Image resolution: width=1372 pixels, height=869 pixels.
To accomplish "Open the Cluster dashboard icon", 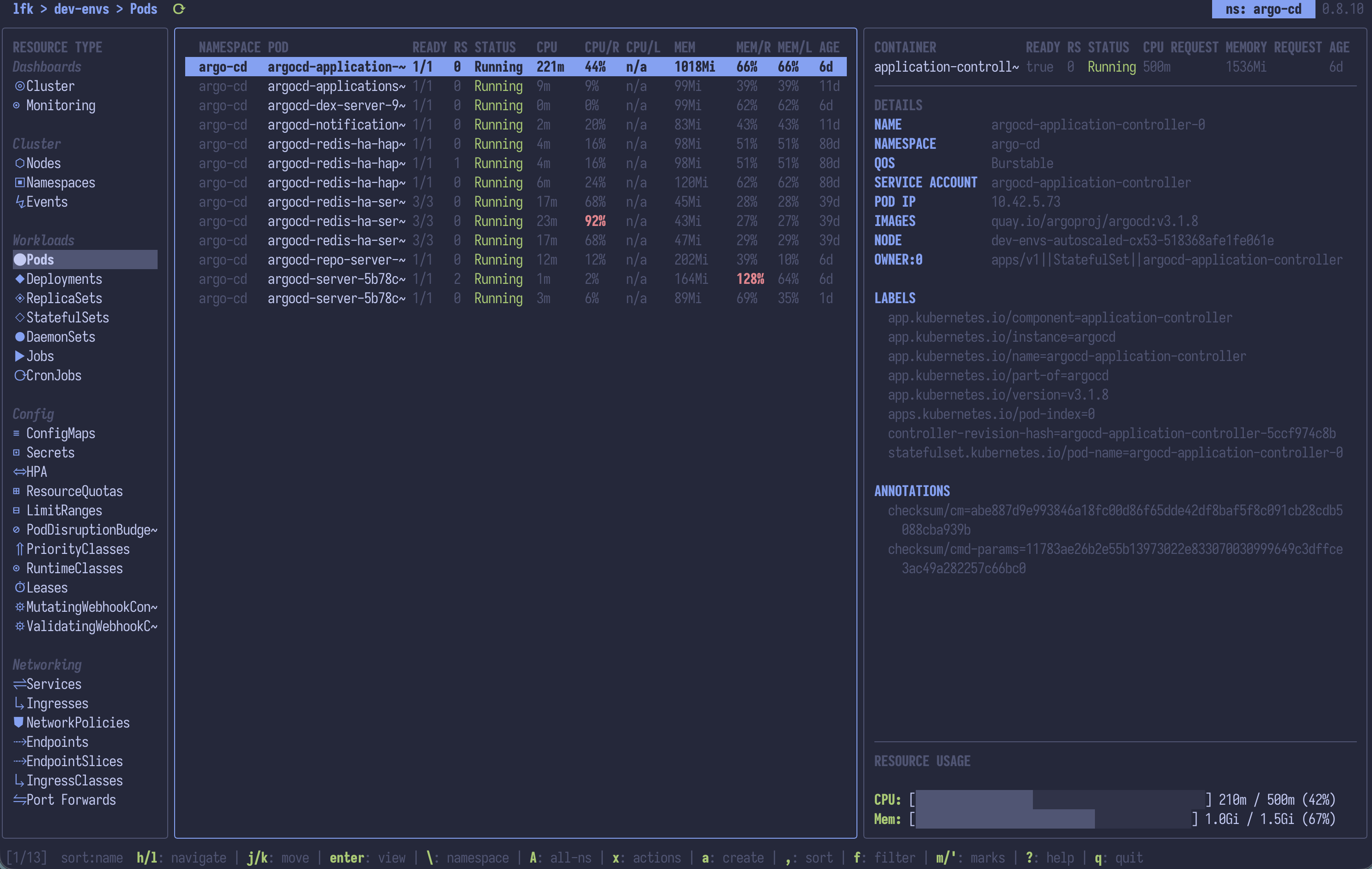I will tap(19, 86).
